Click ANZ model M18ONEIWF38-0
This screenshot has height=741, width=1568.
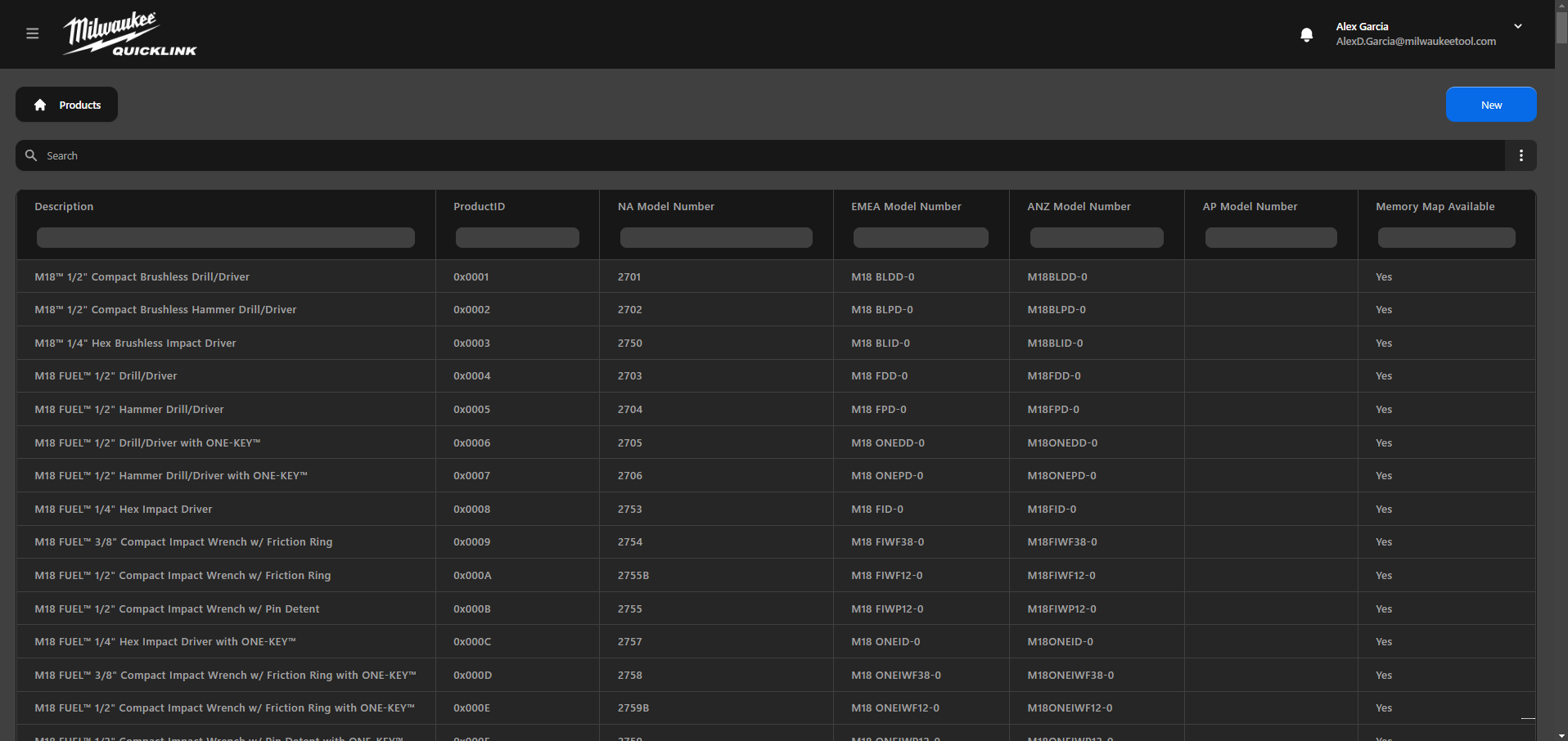[x=1070, y=675]
